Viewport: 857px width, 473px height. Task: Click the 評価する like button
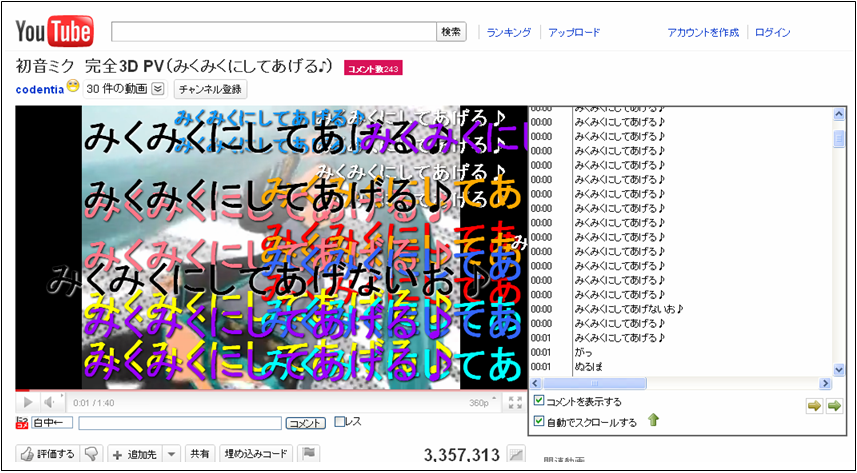[48, 454]
